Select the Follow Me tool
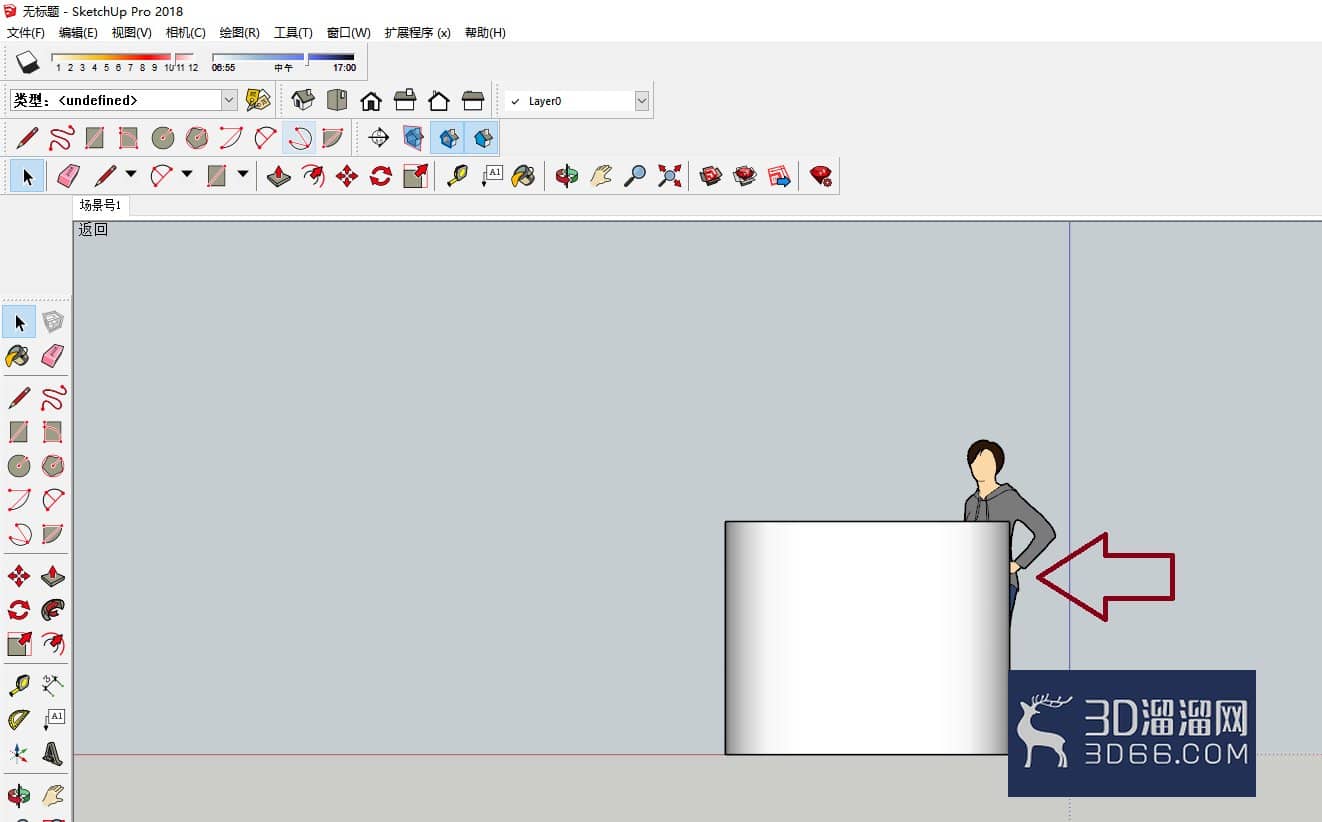1322x822 pixels. tap(53, 609)
